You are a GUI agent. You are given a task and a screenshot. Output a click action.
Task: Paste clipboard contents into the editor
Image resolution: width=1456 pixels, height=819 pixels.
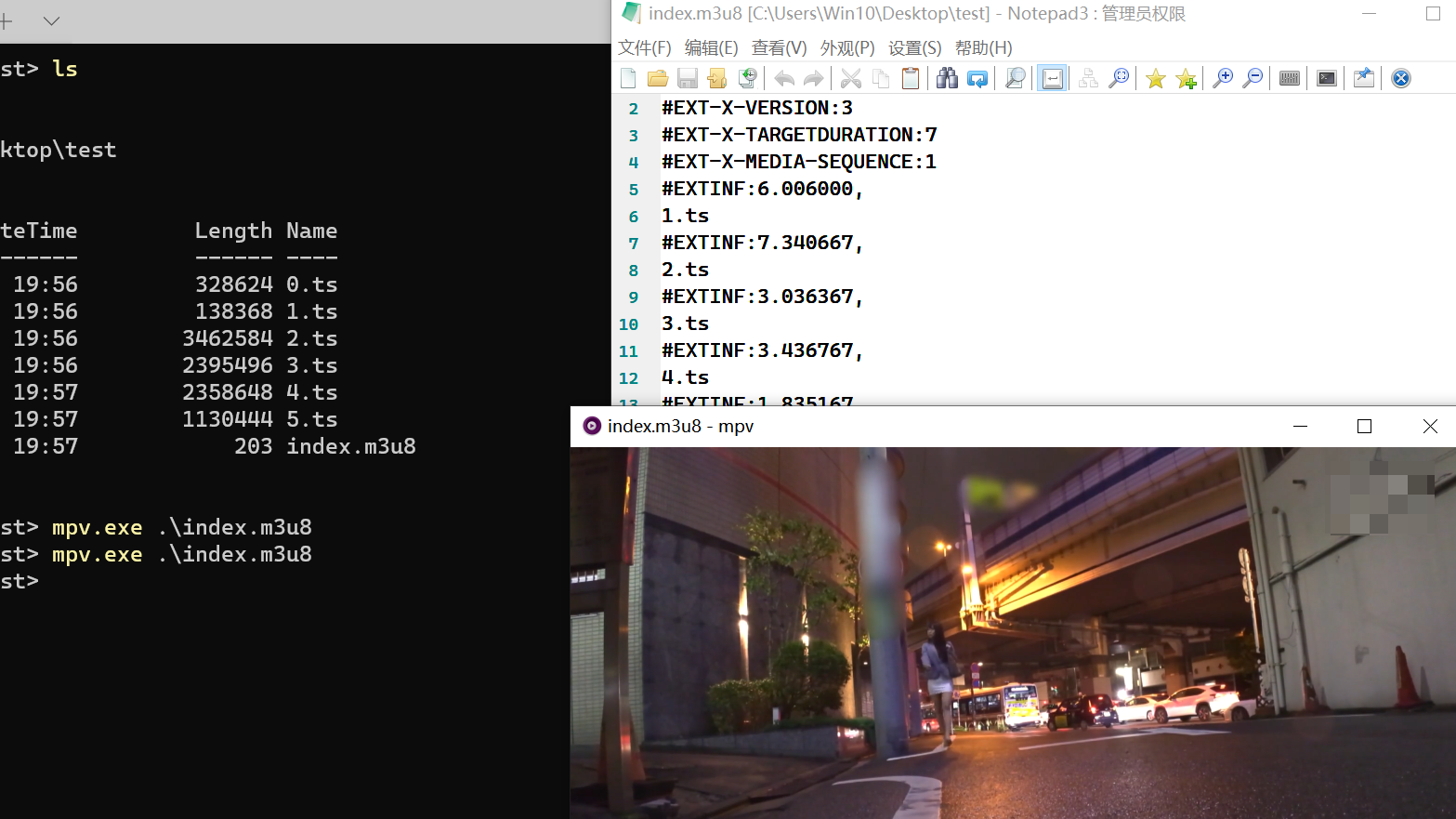coord(911,78)
